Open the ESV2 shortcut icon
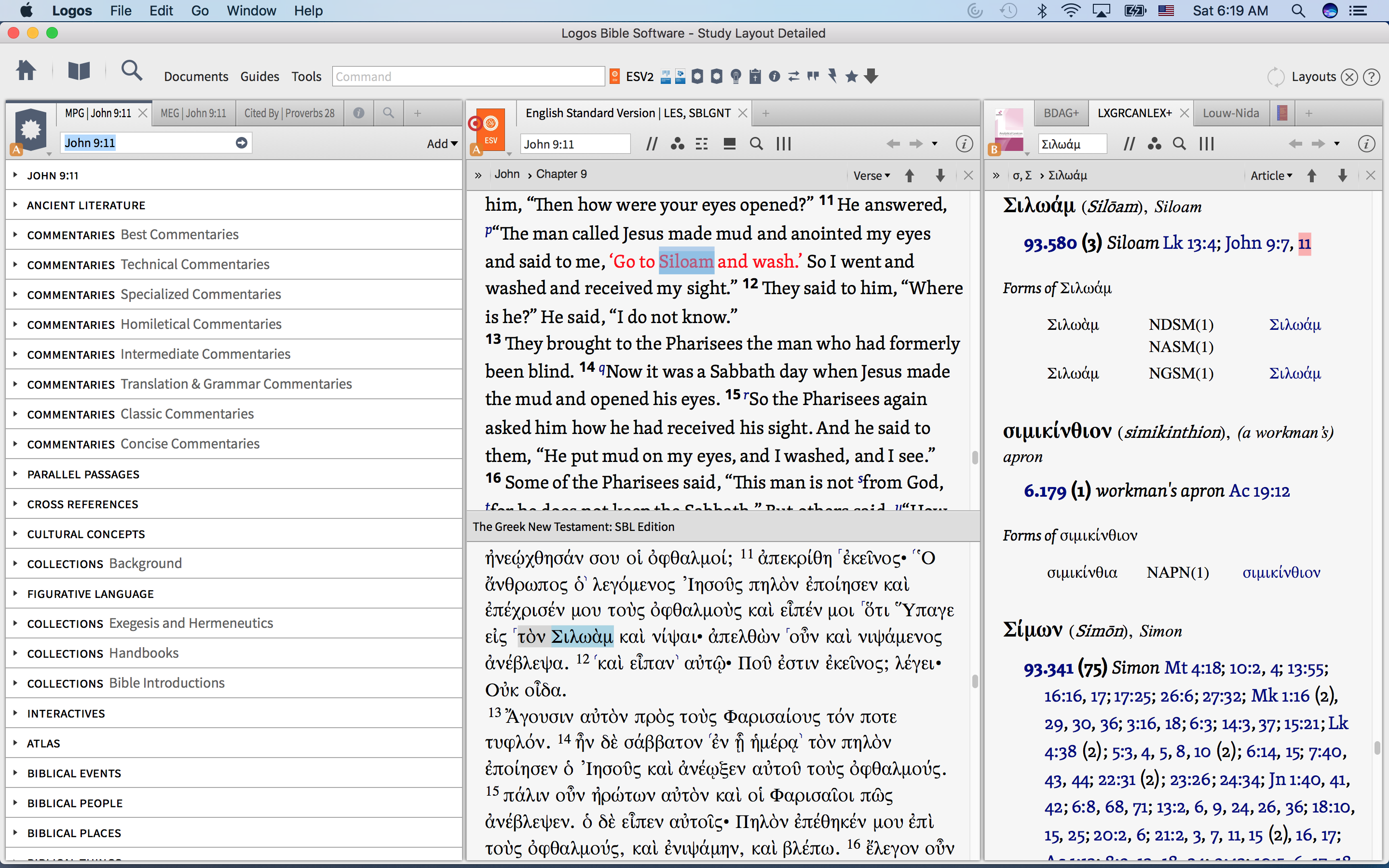1389x868 pixels. click(631, 76)
